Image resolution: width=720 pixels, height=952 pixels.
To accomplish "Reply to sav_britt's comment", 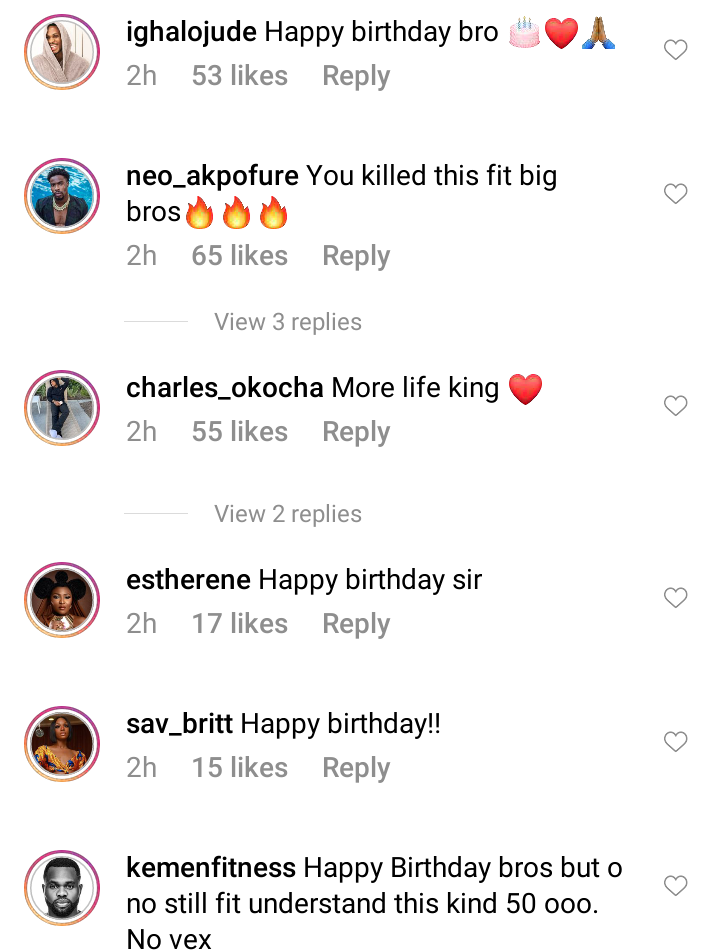I will pos(355,768).
